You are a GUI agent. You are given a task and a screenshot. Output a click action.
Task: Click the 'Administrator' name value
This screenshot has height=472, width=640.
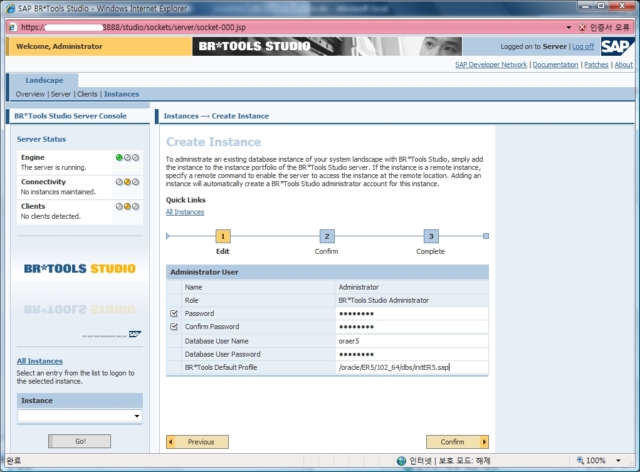coord(358,287)
